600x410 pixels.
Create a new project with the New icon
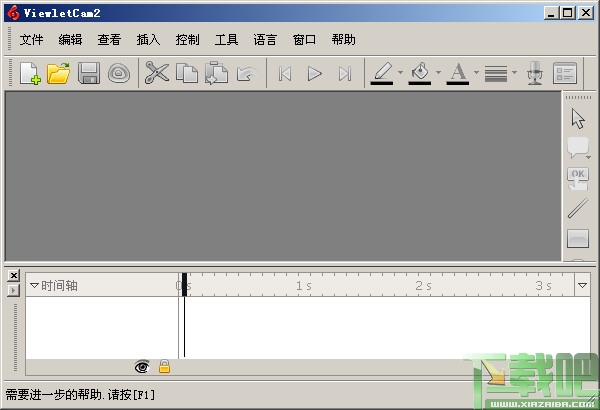pos(31,73)
